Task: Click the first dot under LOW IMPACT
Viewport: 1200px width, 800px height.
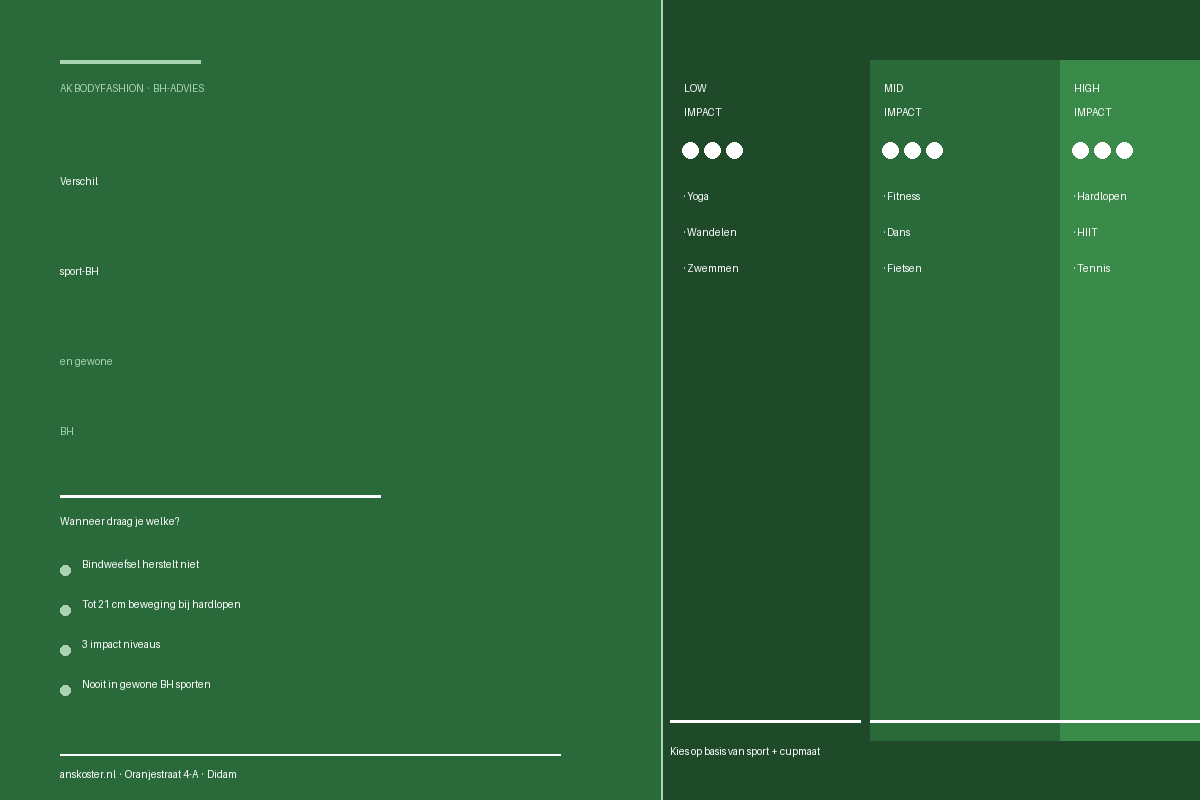Action: [x=690, y=151]
